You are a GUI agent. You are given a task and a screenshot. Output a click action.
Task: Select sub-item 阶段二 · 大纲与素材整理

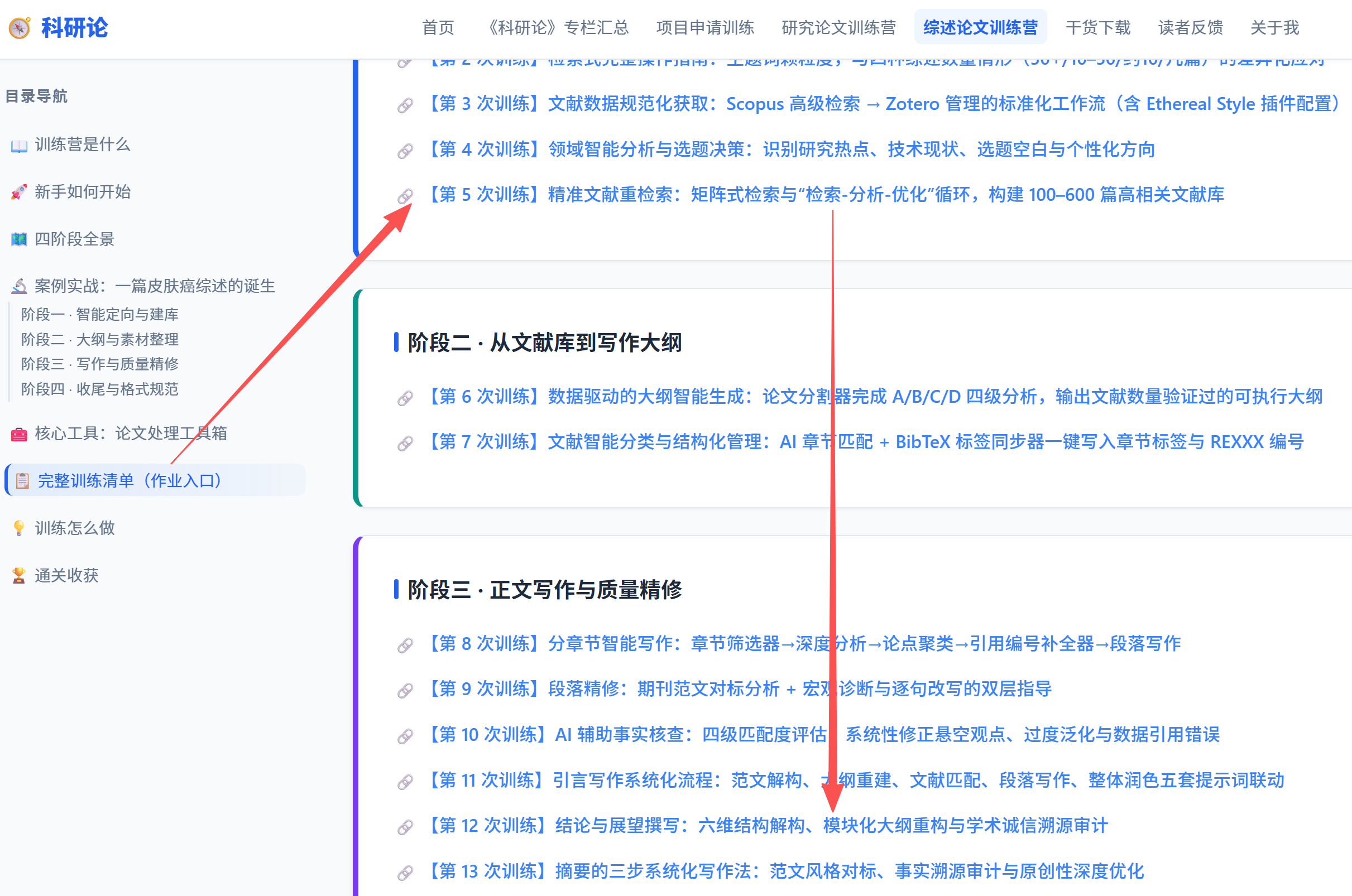tap(100, 340)
